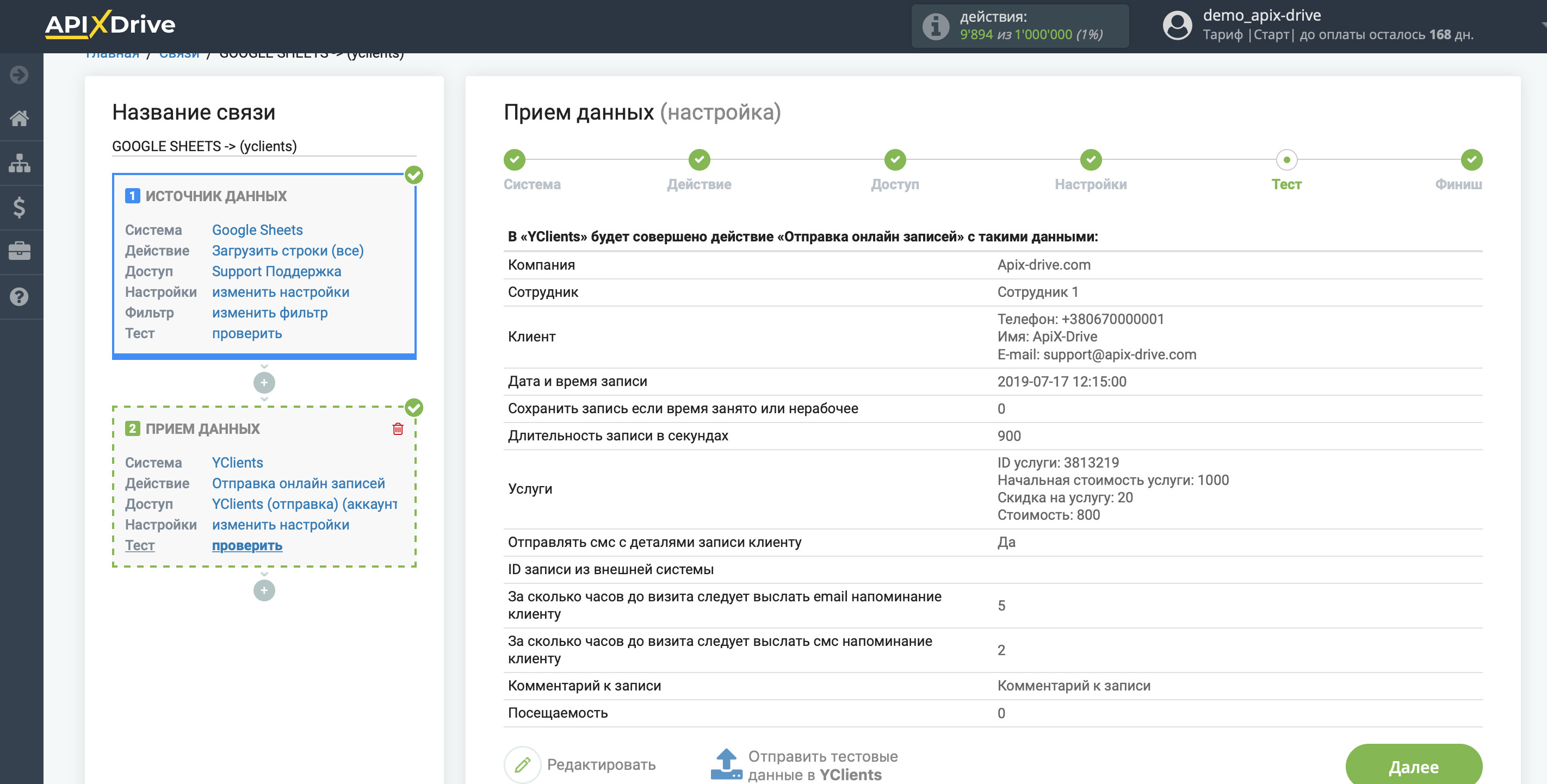Open the YClients system link
This screenshot has height=784, width=1547.
(237, 463)
